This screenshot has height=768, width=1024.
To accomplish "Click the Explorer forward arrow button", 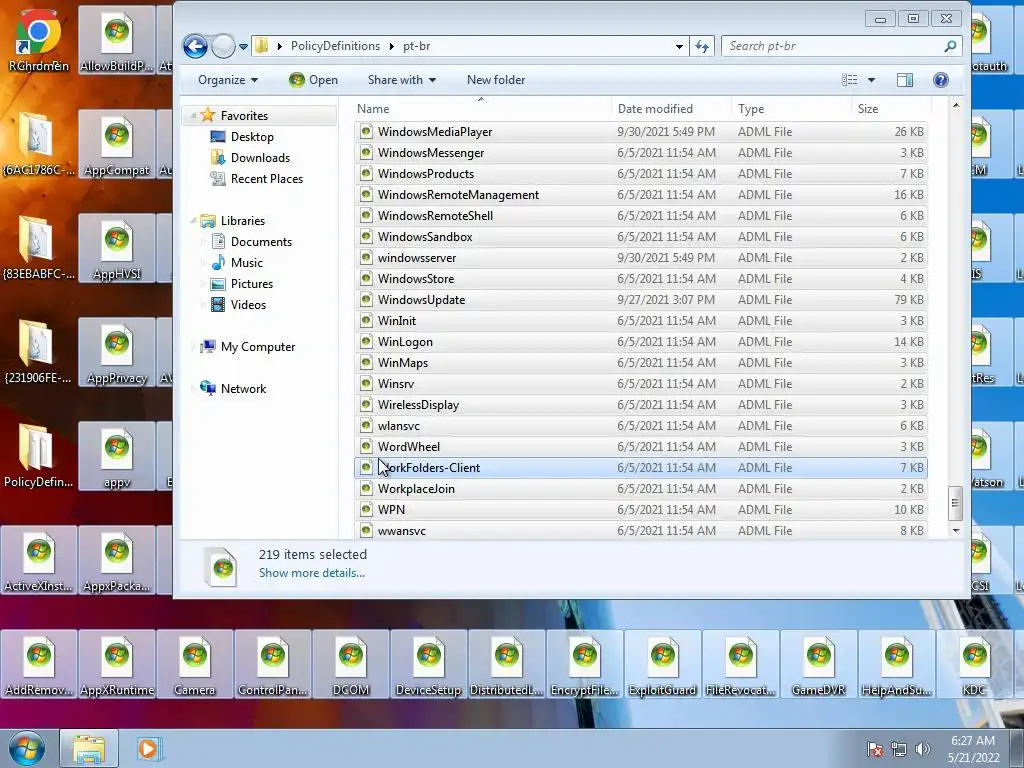I will tap(223, 46).
